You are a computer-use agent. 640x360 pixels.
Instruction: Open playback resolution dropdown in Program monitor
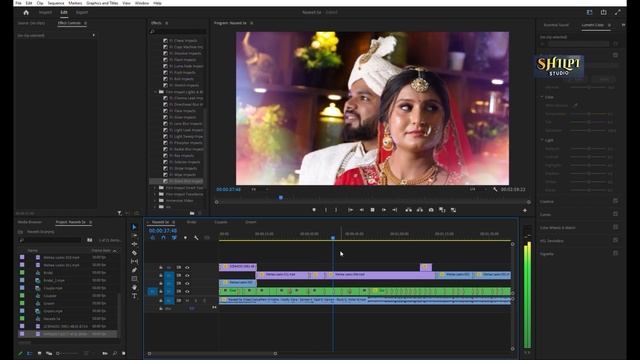click(x=477, y=189)
